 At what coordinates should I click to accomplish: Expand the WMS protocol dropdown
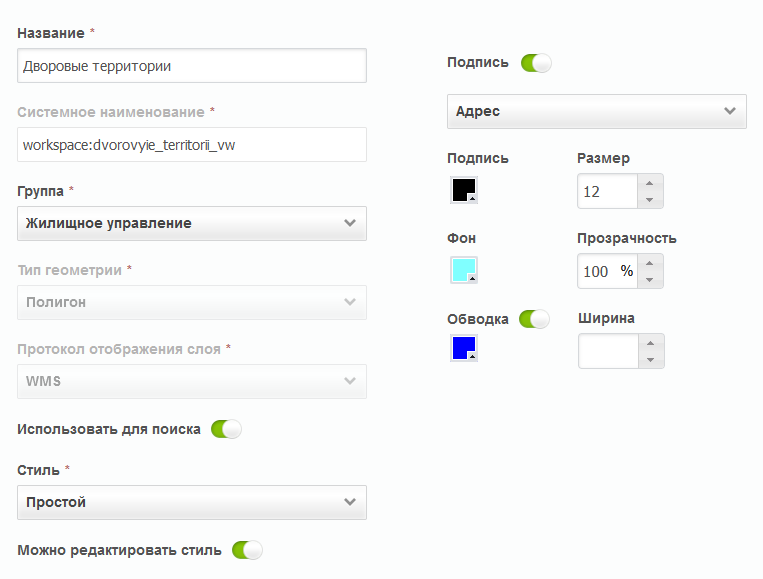coord(192,381)
